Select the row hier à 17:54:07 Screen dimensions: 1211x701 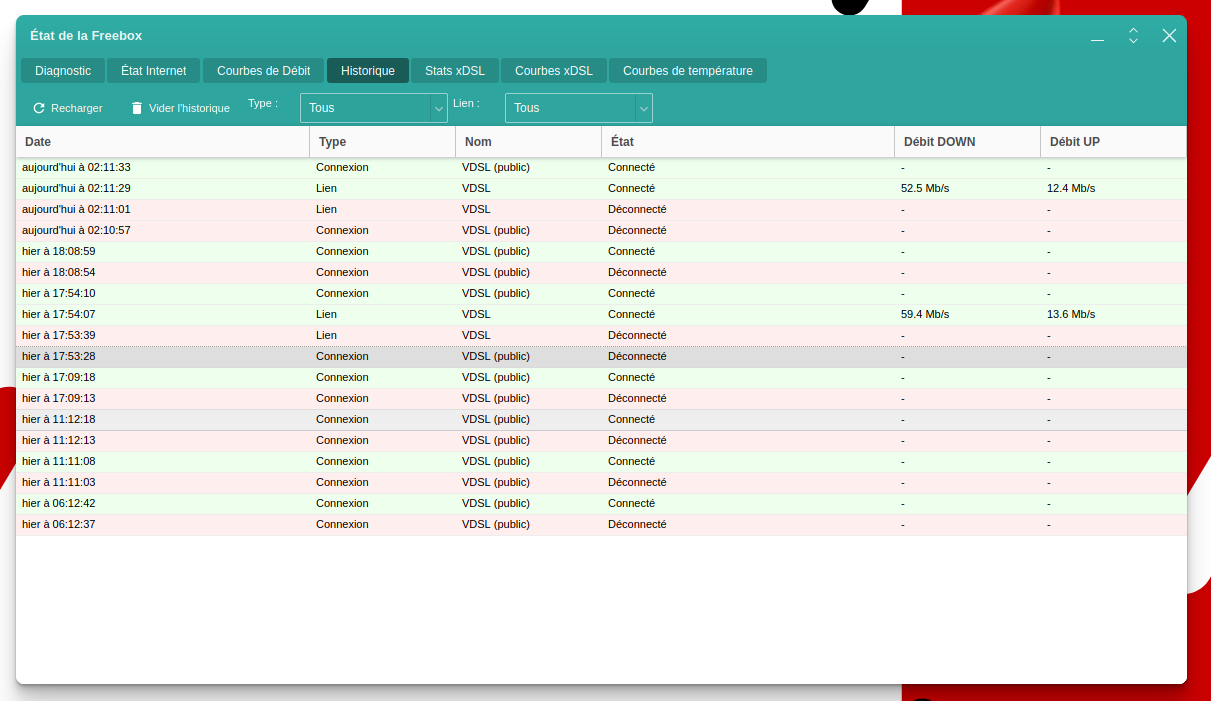[601, 314]
